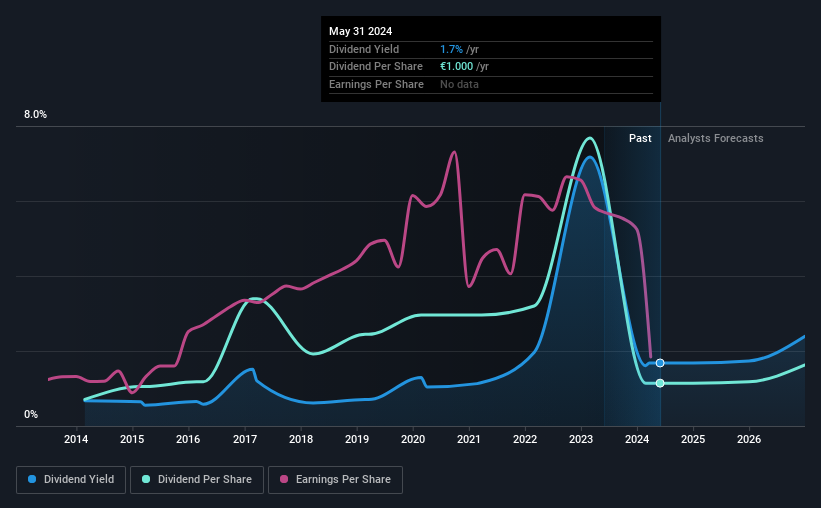821x508 pixels.
Task: Click the 2017 x-axis label
Action: pyautogui.click(x=245, y=439)
